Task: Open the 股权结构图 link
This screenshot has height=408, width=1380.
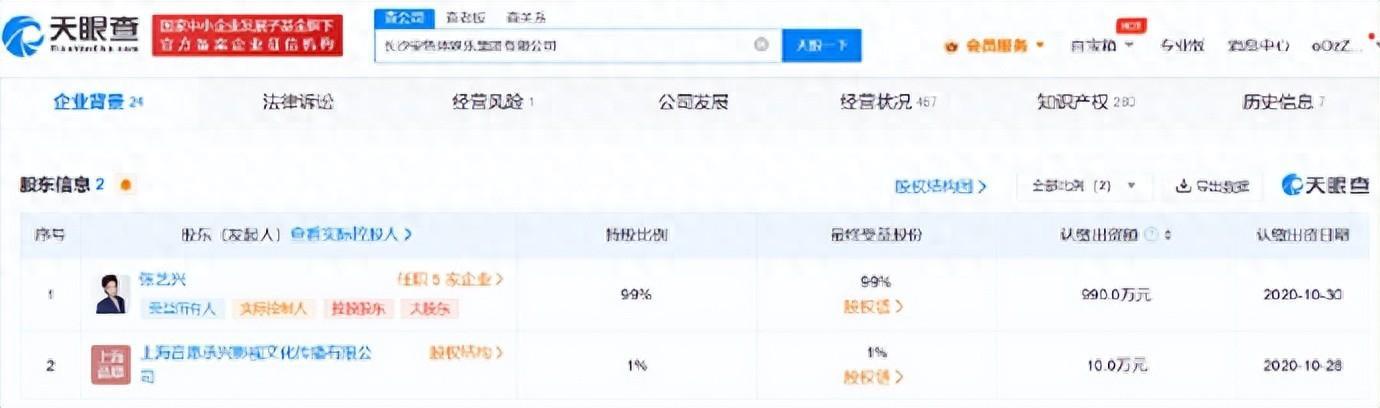Action: (x=940, y=186)
